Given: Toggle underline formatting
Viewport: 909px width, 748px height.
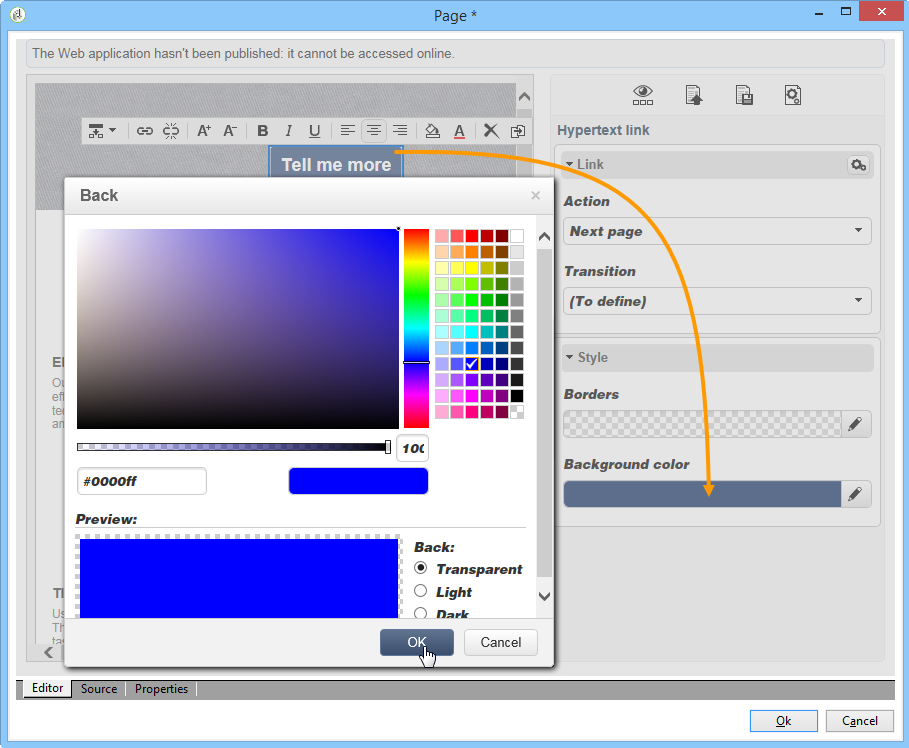Looking at the screenshot, I should click(314, 131).
